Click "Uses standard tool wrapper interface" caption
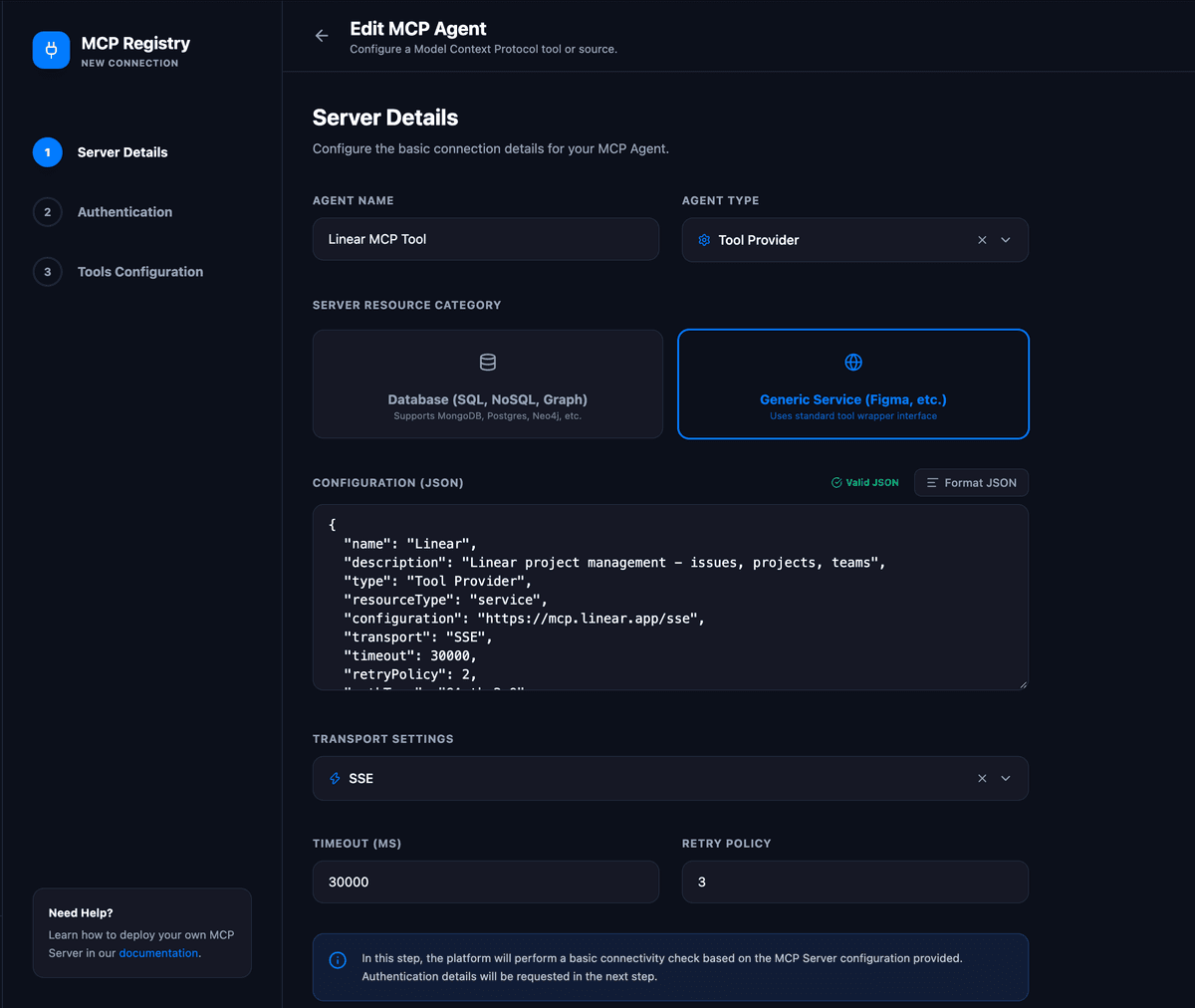The width and height of the screenshot is (1195, 1008). point(853,416)
